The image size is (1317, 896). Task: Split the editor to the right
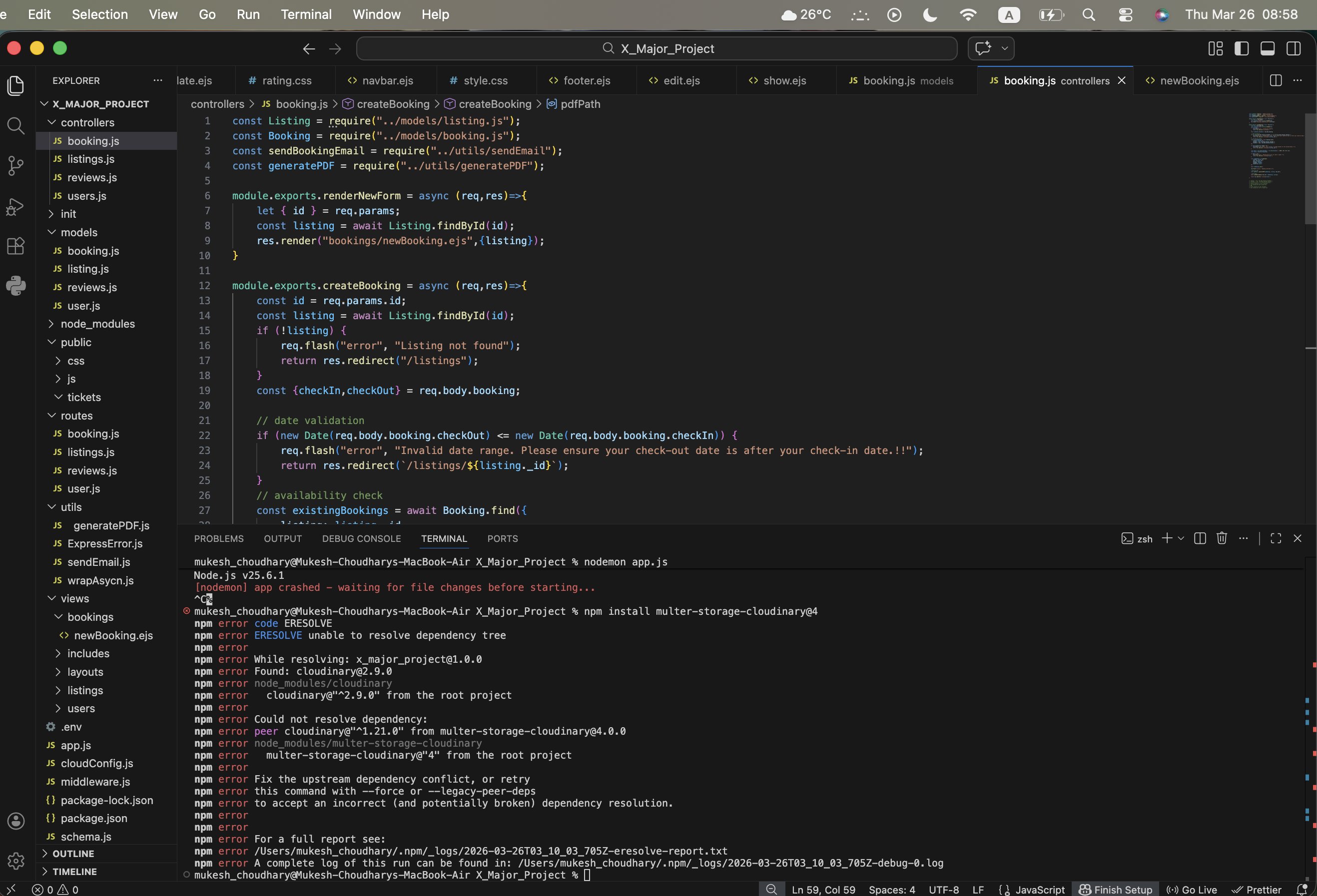pyautogui.click(x=1275, y=80)
